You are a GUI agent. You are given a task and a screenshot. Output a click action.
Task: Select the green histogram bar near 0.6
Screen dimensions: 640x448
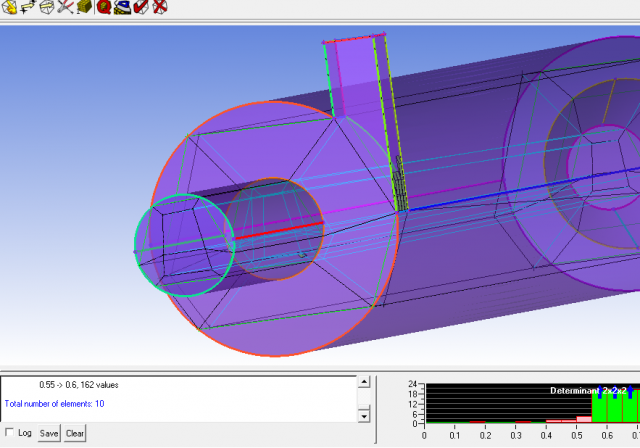coord(599,406)
